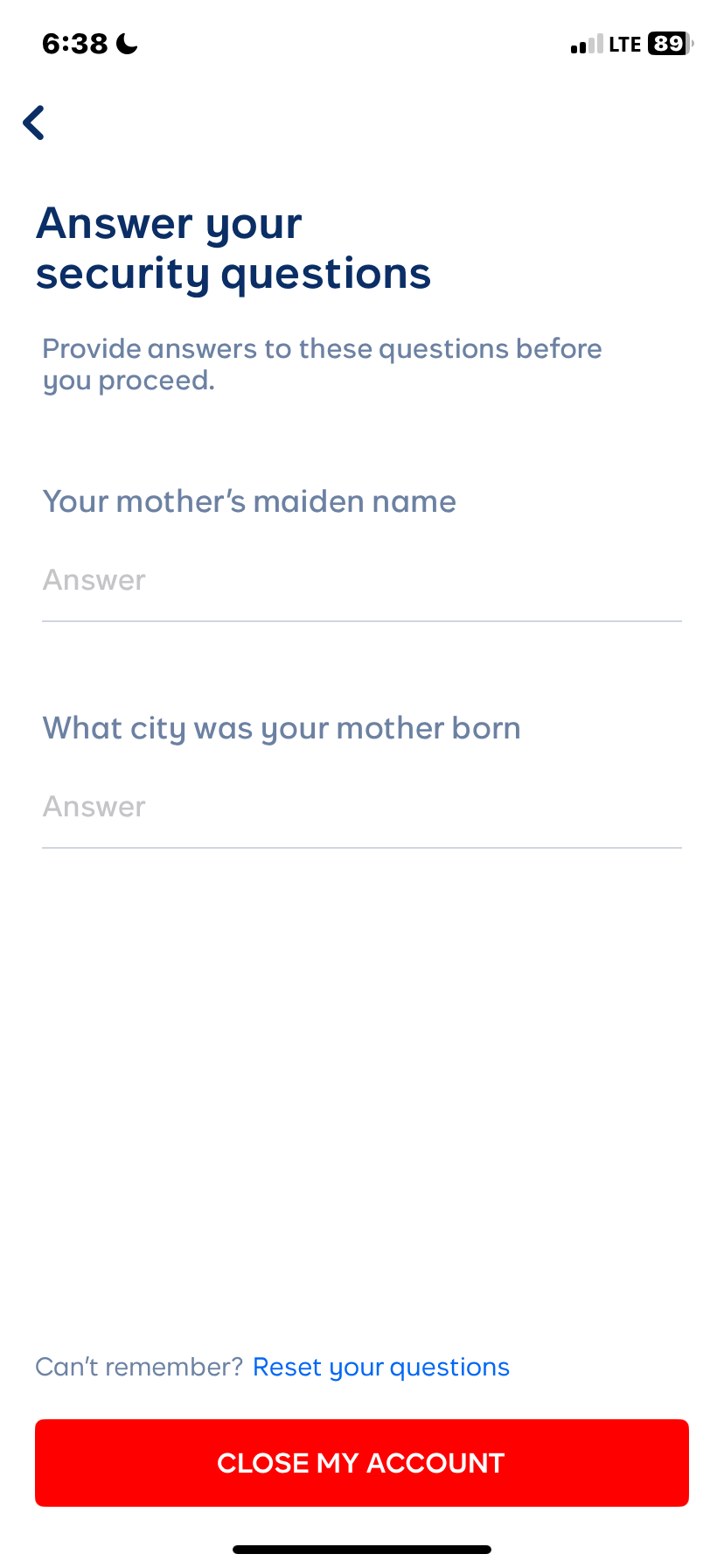Tap the home indicator bar
The height and width of the screenshot is (1568, 724).
click(x=362, y=1550)
